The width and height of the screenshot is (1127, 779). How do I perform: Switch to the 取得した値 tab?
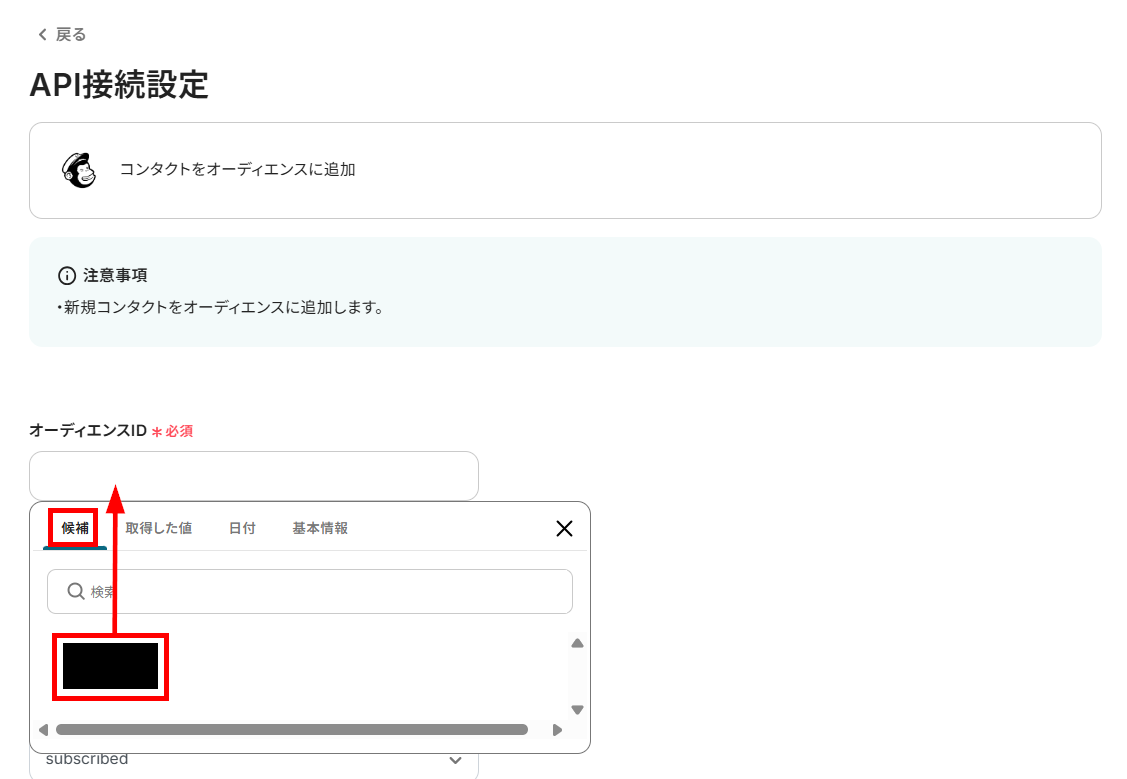tap(158, 528)
